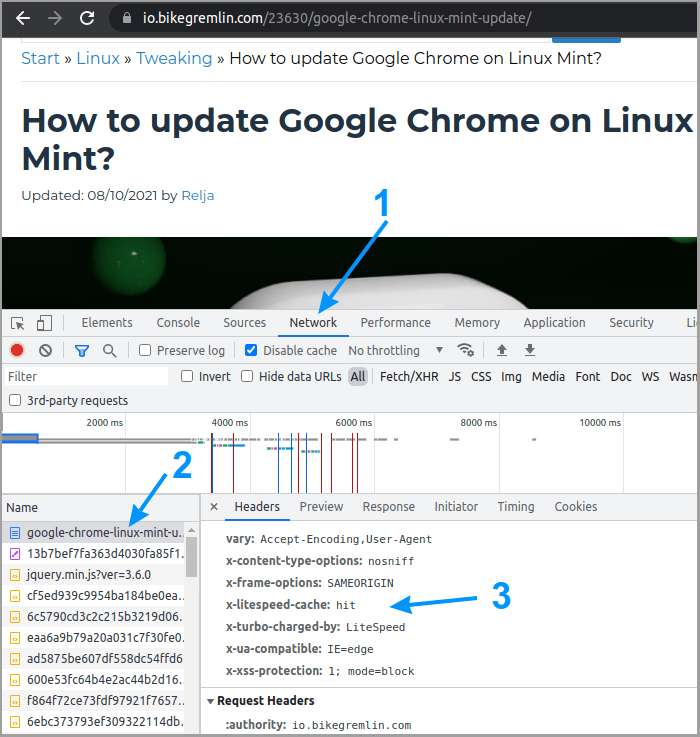Click script icon beside f864f72ce73fdf97921f7657
Screen dimensions: 700x737
pos(15,701)
